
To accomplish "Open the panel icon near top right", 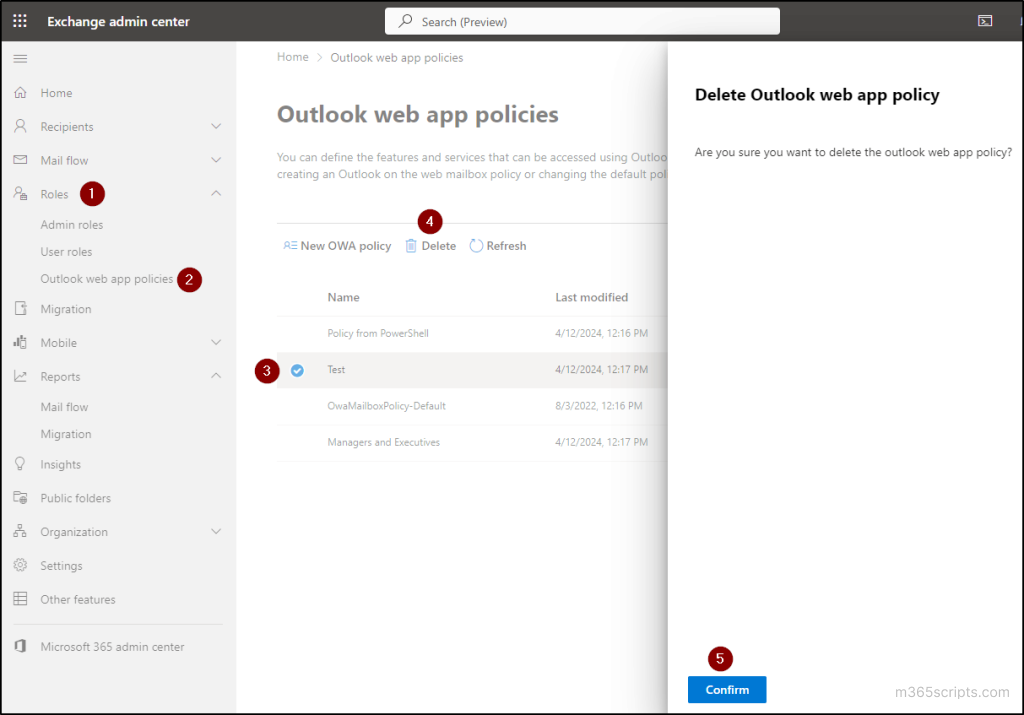I will (x=984, y=20).
